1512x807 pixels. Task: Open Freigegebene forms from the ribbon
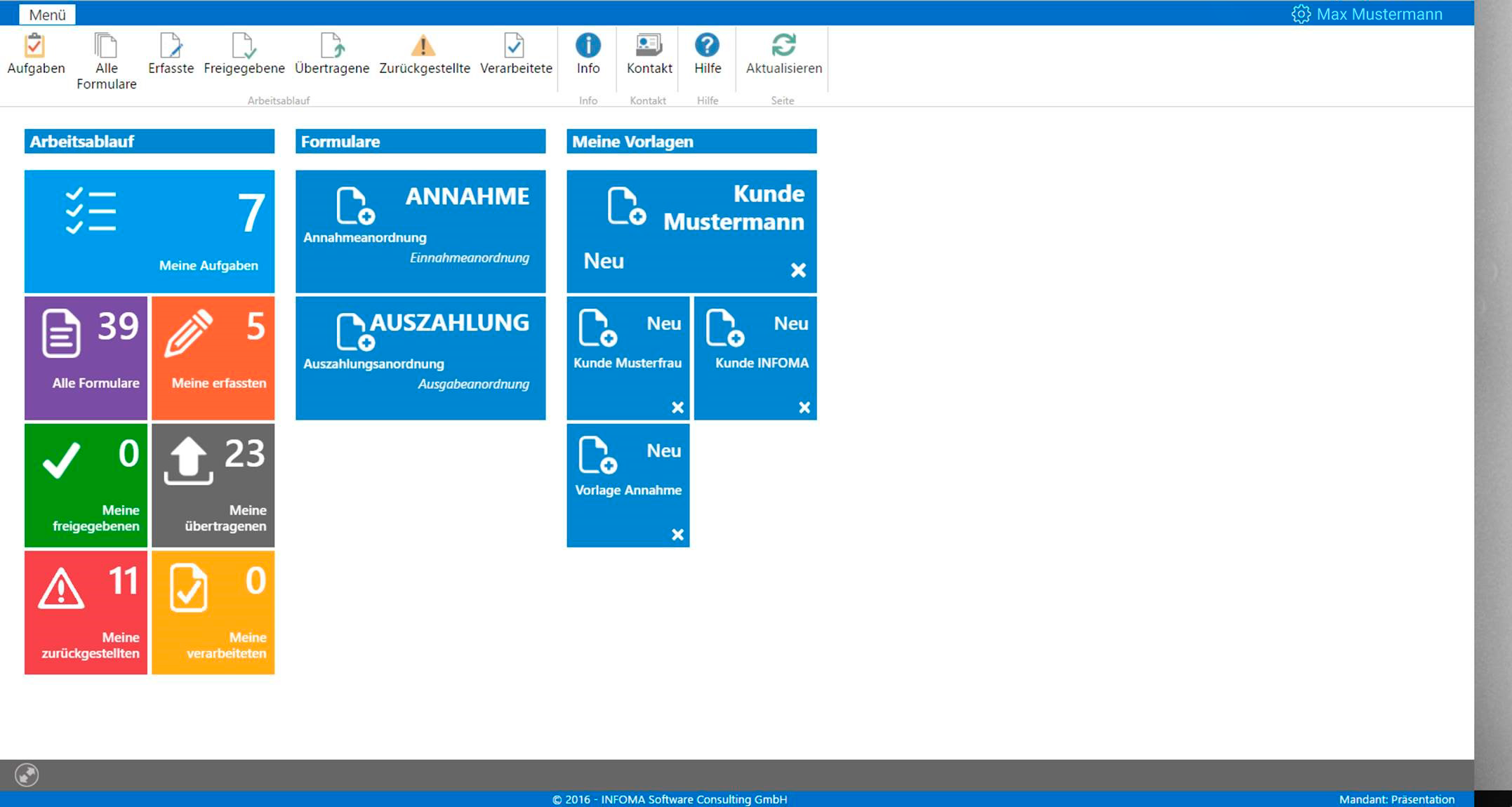pos(244,46)
